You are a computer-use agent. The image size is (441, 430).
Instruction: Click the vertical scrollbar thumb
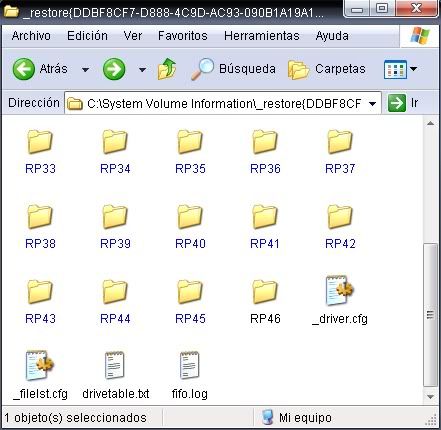tap(430, 315)
